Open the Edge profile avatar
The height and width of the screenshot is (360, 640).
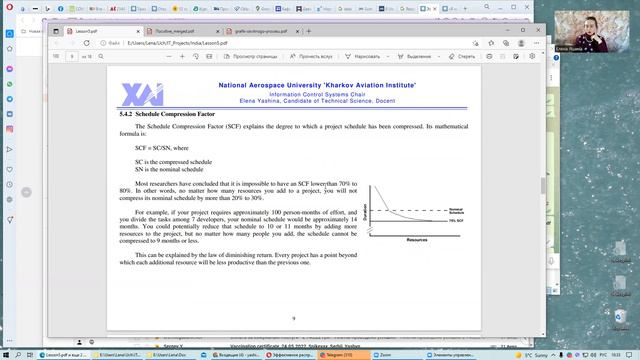point(521,43)
